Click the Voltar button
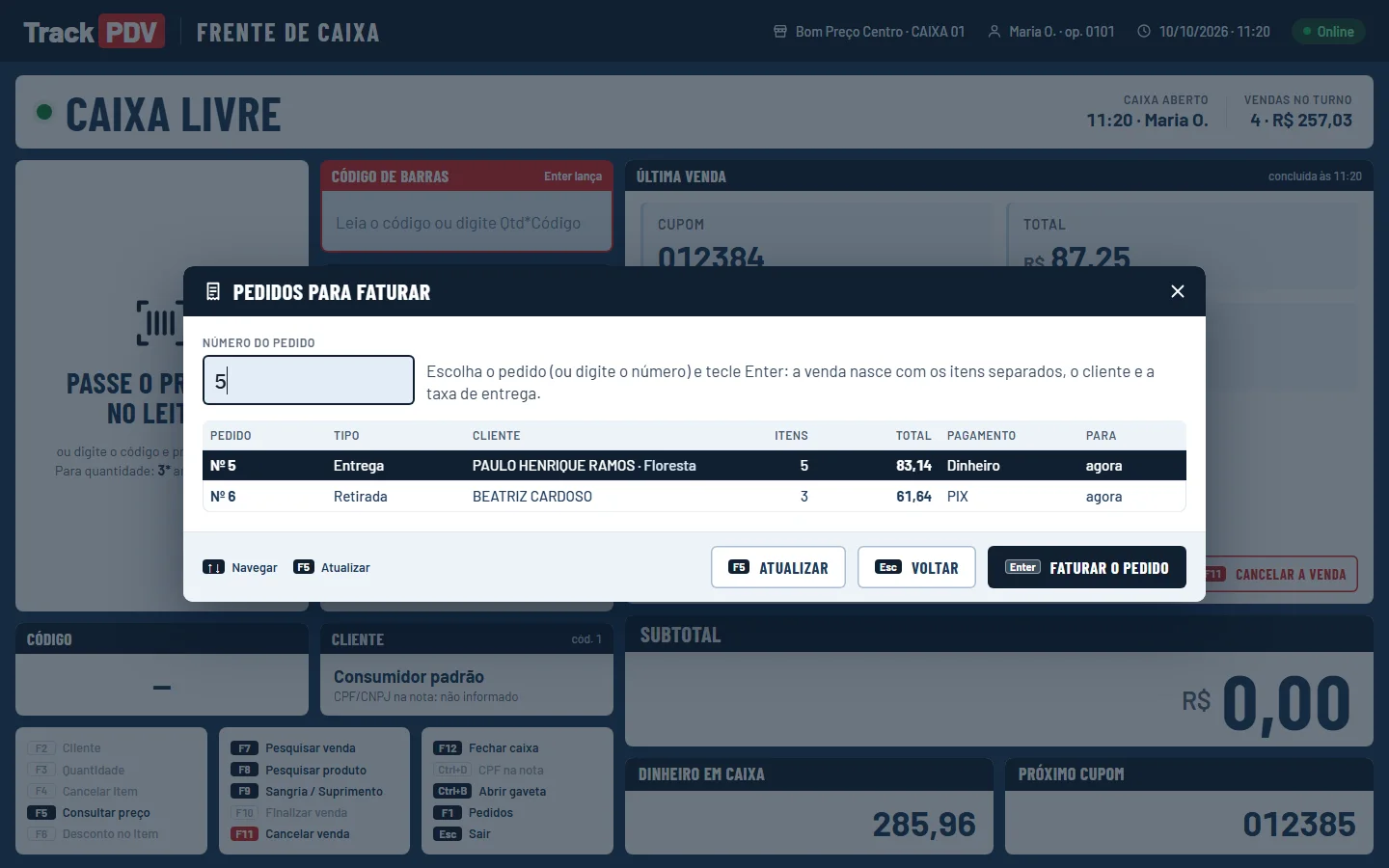 pyautogui.click(x=916, y=567)
